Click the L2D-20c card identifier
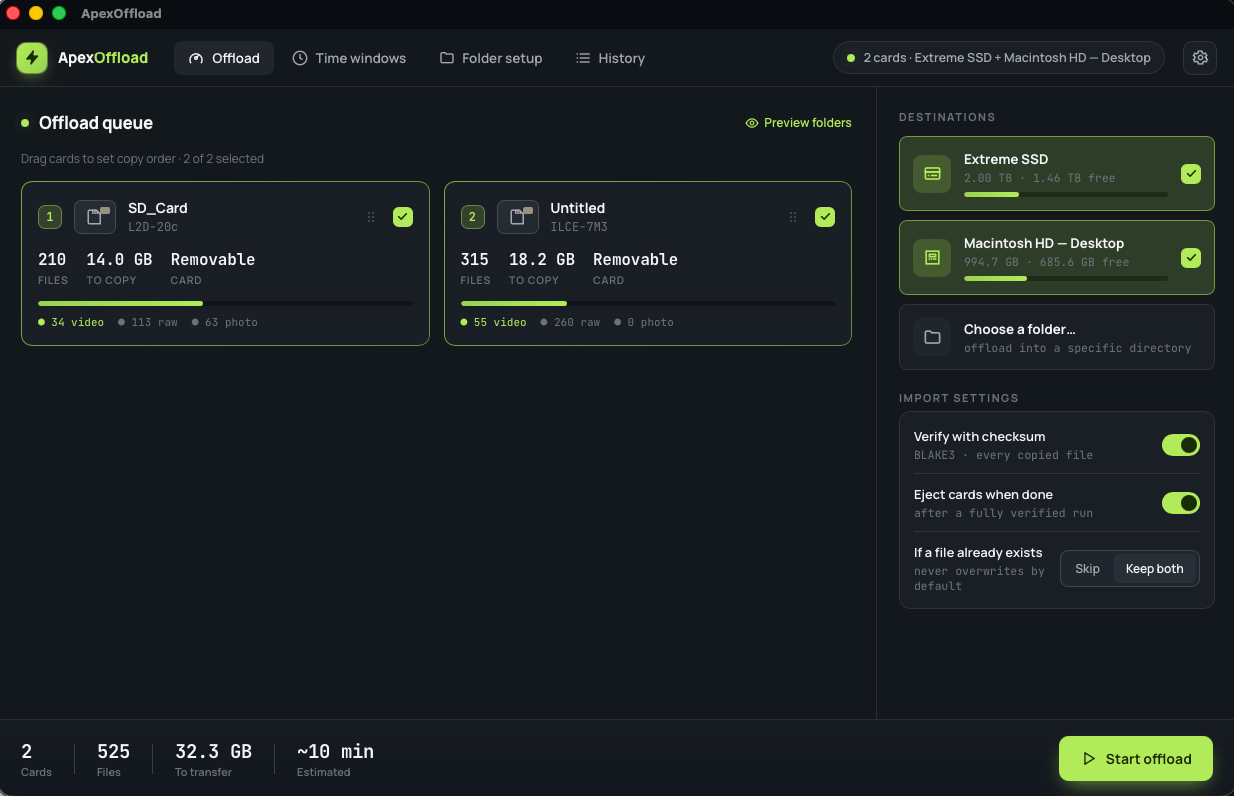The height and width of the screenshot is (796, 1234). (153, 227)
